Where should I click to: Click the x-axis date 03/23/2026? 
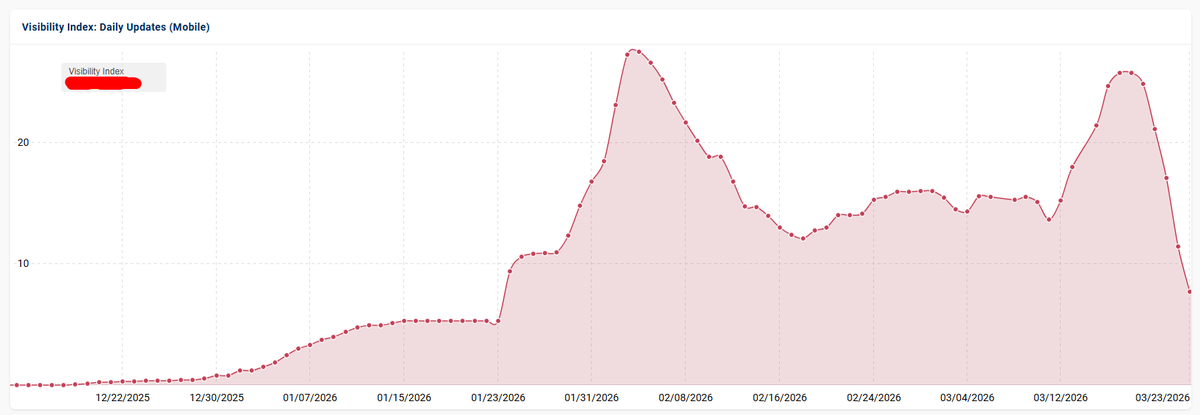tap(1164, 397)
